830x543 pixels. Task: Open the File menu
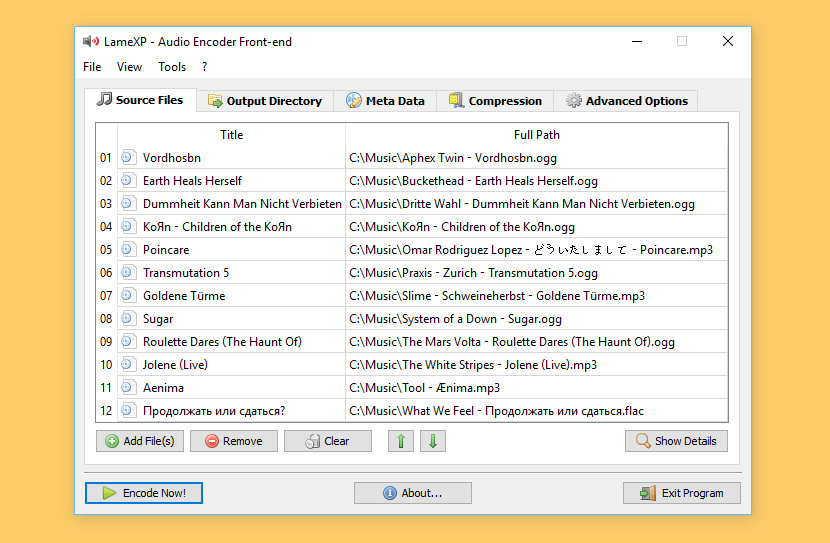(92, 67)
